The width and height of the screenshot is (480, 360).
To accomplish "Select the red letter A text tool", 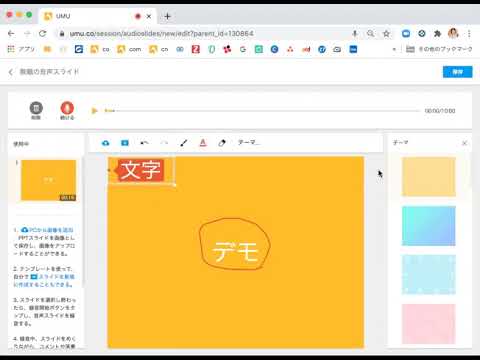I will pyautogui.click(x=203, y=143).
